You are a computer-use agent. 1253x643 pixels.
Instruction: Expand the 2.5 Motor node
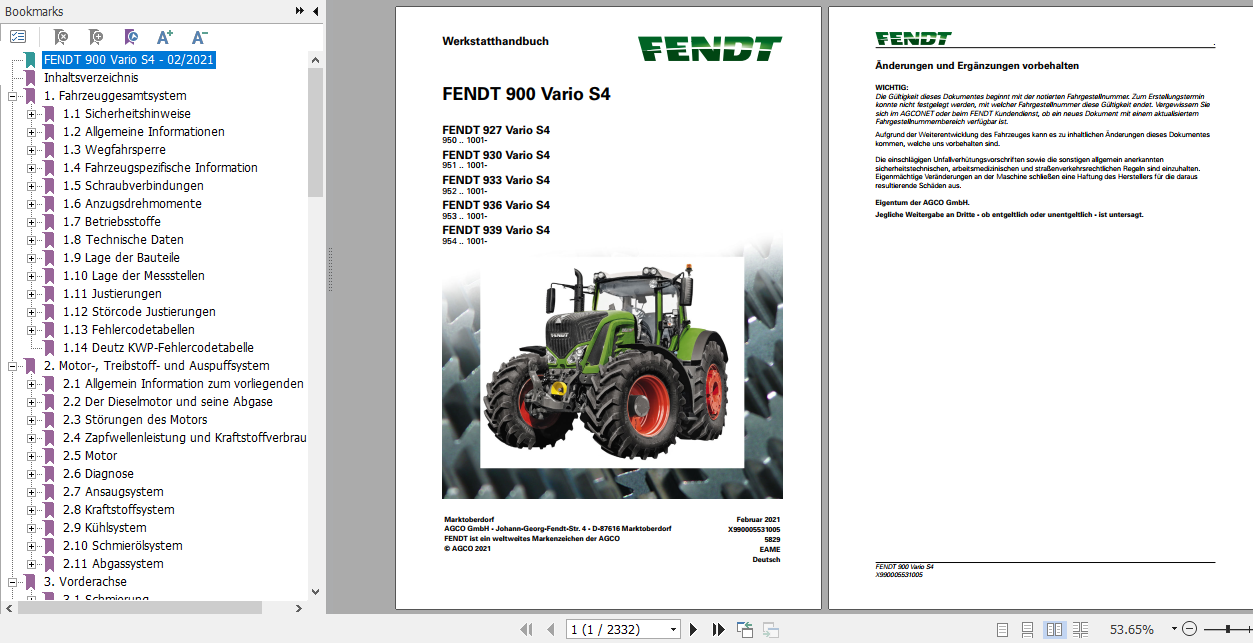(31, 456)
